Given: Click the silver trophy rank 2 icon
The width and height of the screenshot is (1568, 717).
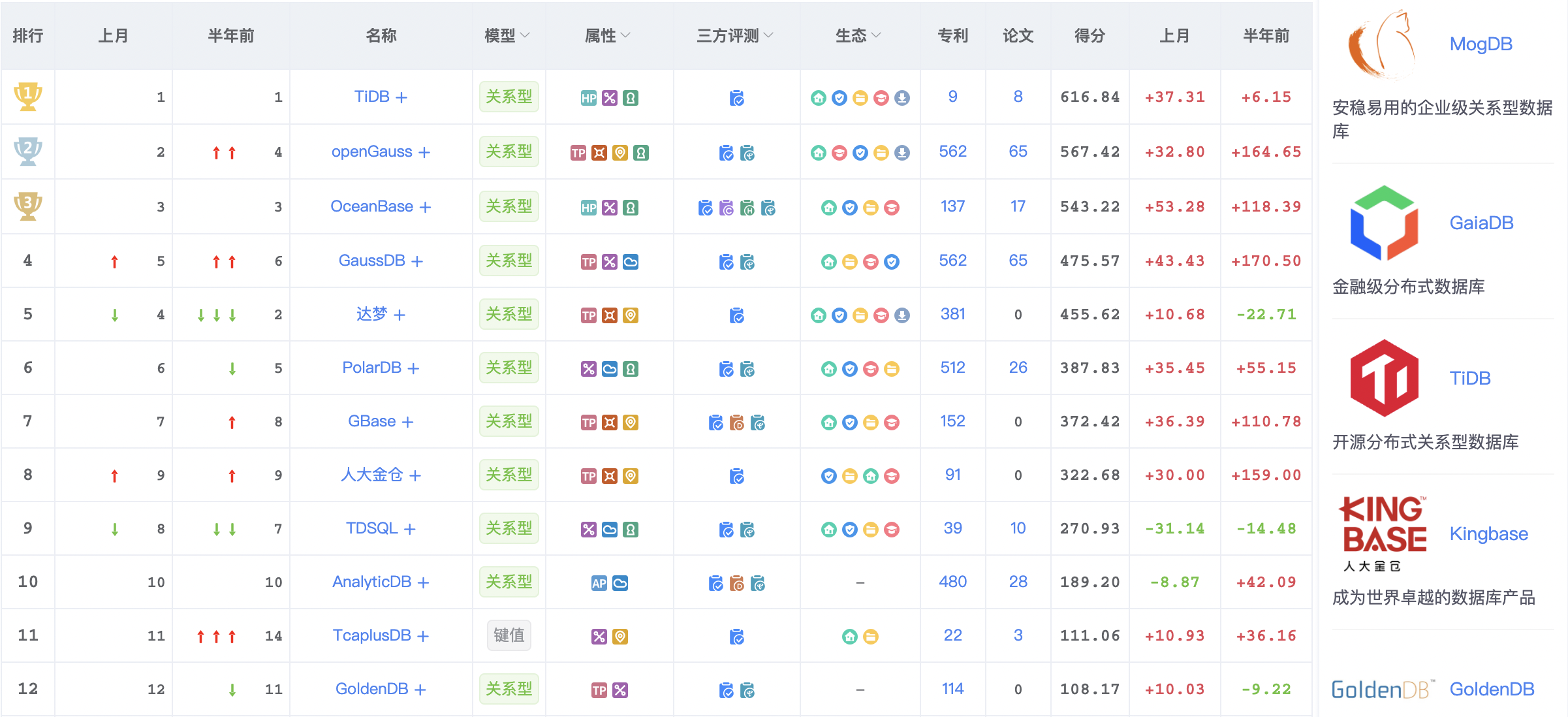Looking at the screenshot, I should [28, 151].
